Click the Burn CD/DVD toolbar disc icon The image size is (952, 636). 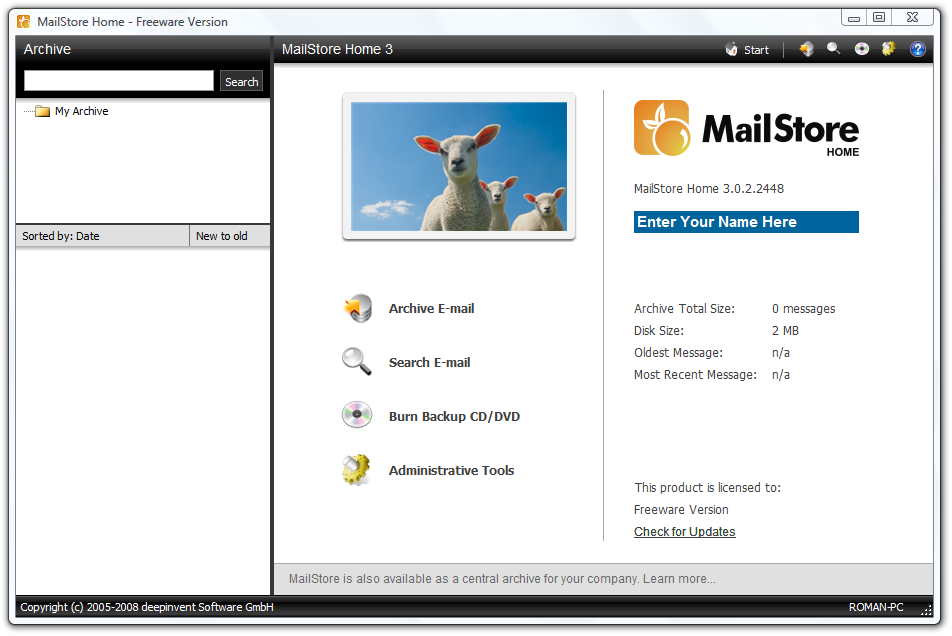click(x=862, y=49)
